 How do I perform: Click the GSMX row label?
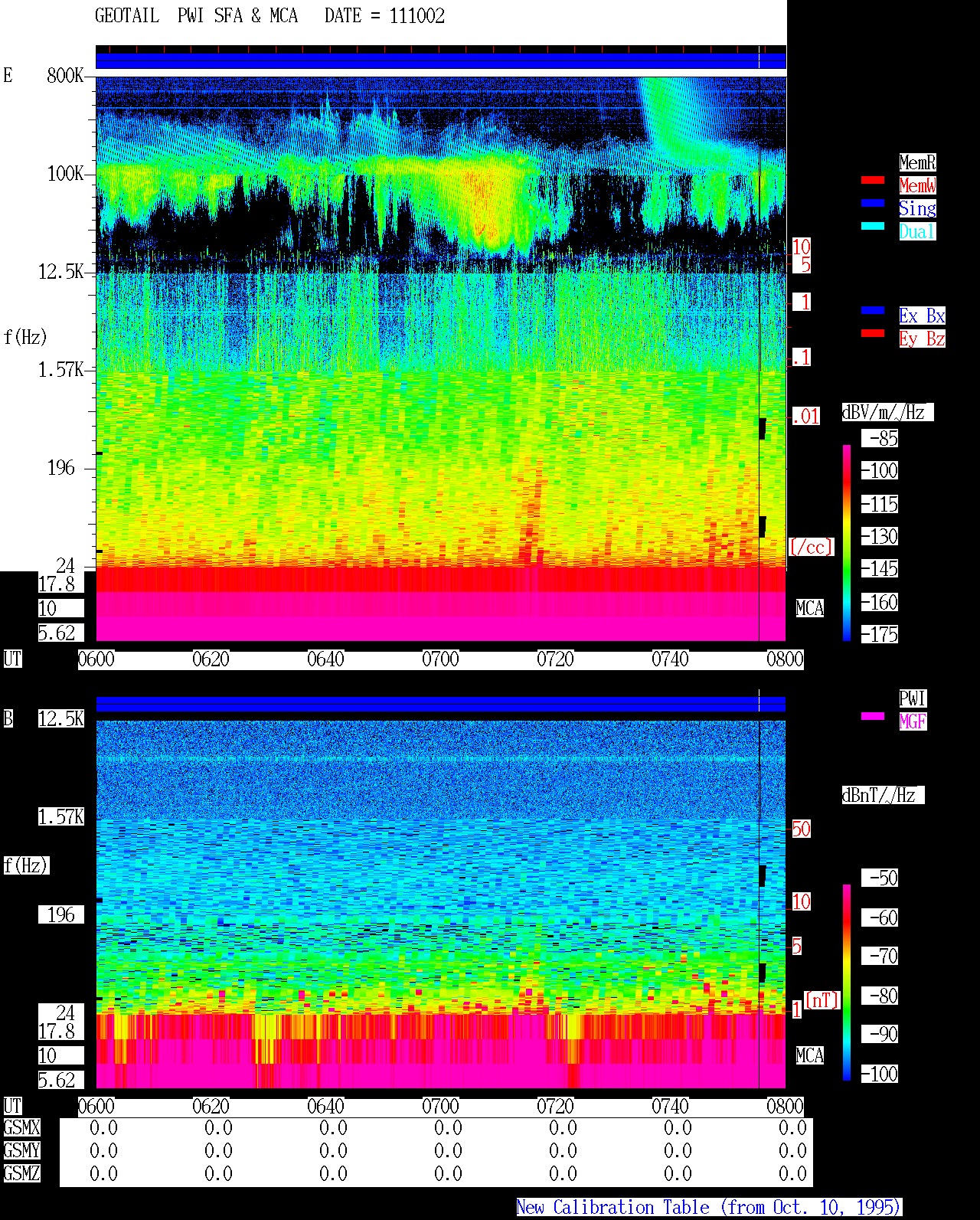click(21, 1128)
